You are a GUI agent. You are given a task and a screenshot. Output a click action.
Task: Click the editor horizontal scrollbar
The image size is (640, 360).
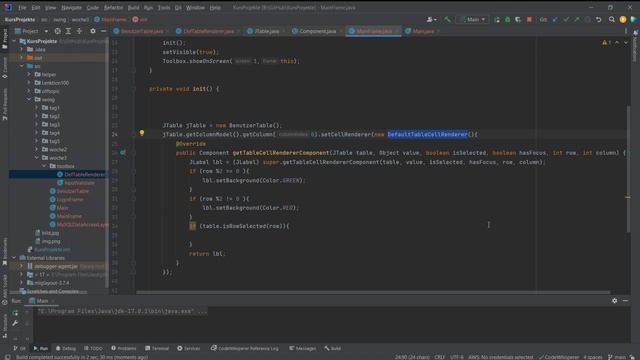pyautogui.click(x=373, y=292)
